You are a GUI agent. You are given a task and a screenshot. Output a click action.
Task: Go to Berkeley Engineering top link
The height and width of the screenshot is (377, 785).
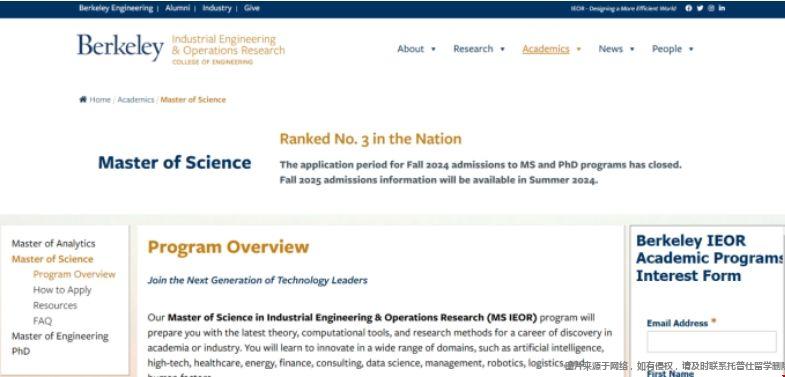coord(116,8)
